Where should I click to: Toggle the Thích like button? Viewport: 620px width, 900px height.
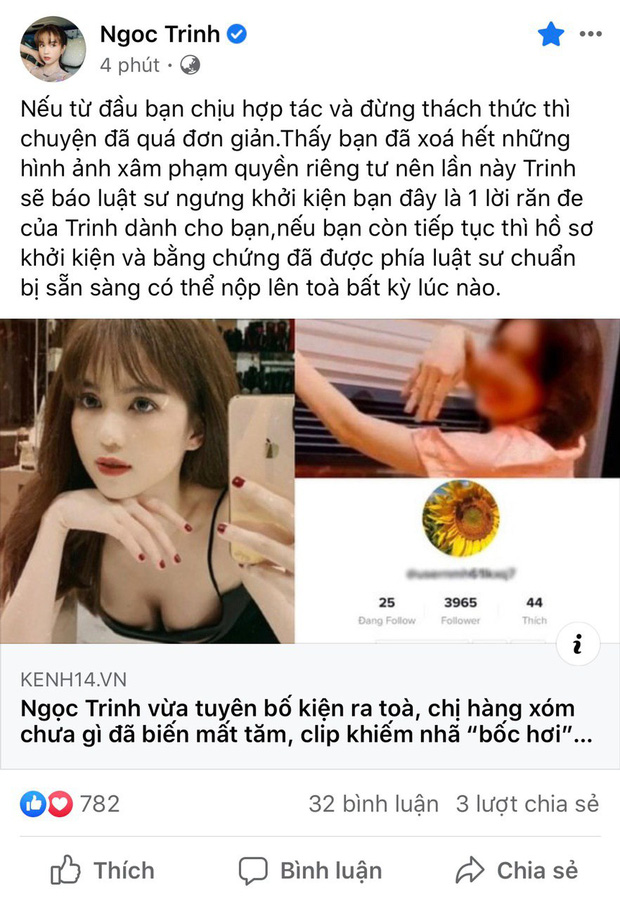click(x=102, y=870)
